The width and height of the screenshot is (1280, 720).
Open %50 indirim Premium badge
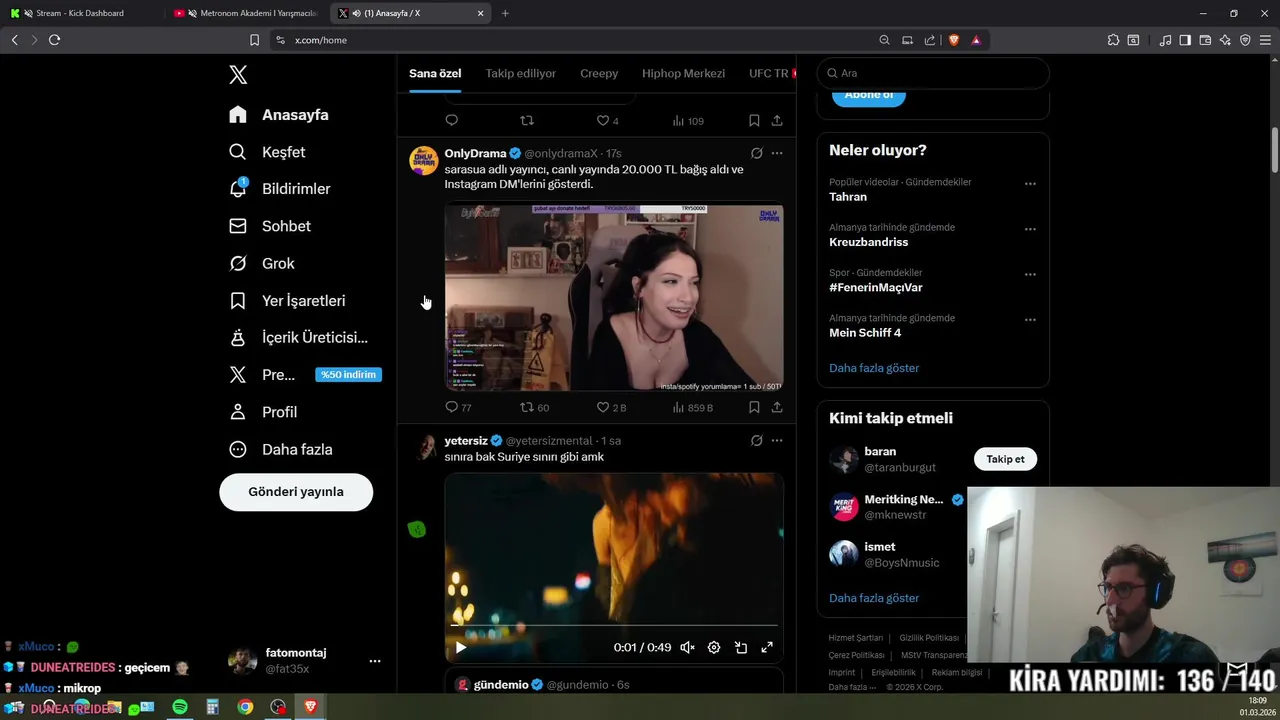click(x=349, y=375)
